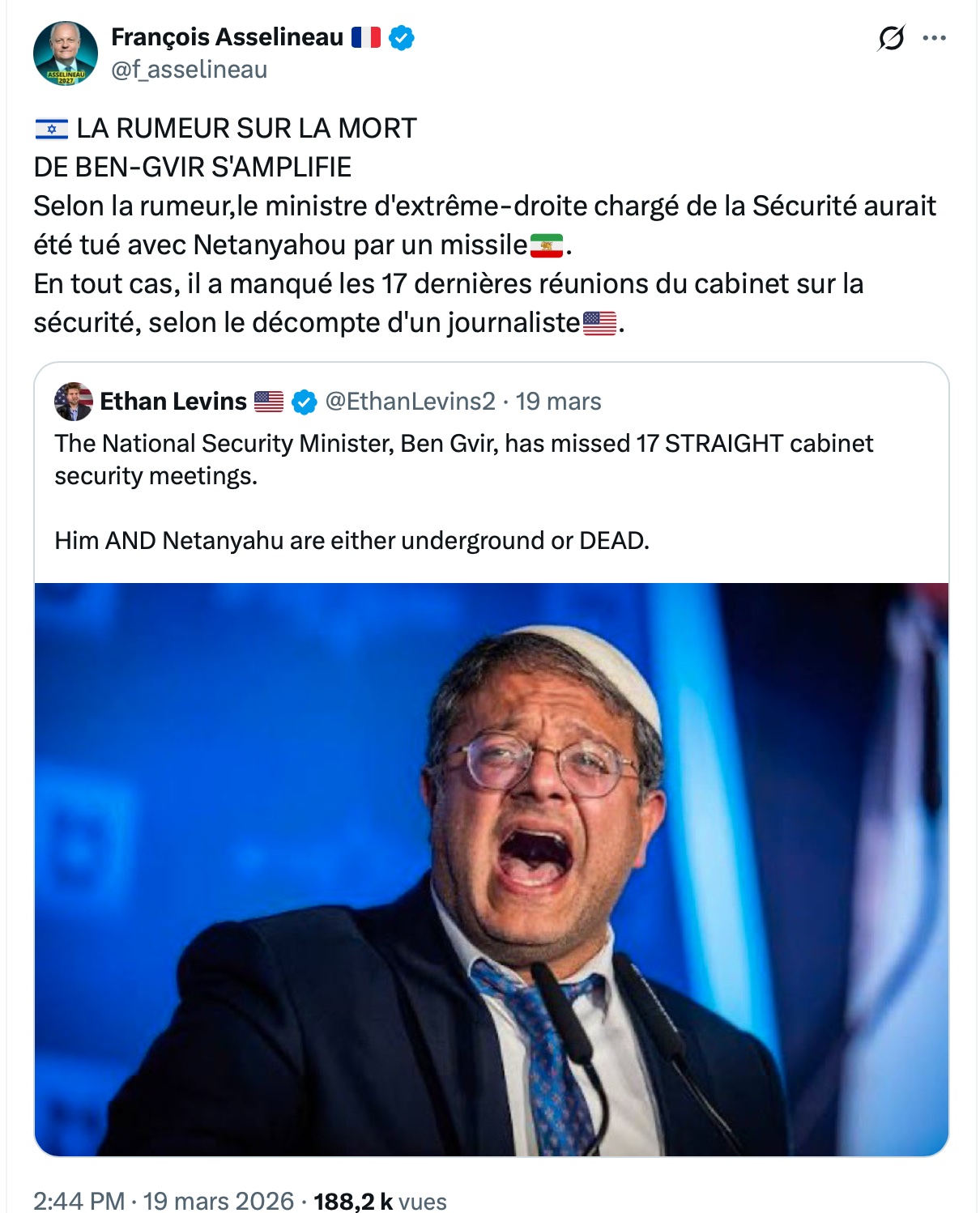Viewport: 980px width, 1213px height.
Task: Click the Iran flag emoji after "missile"
Action: (x=547, y=245)
